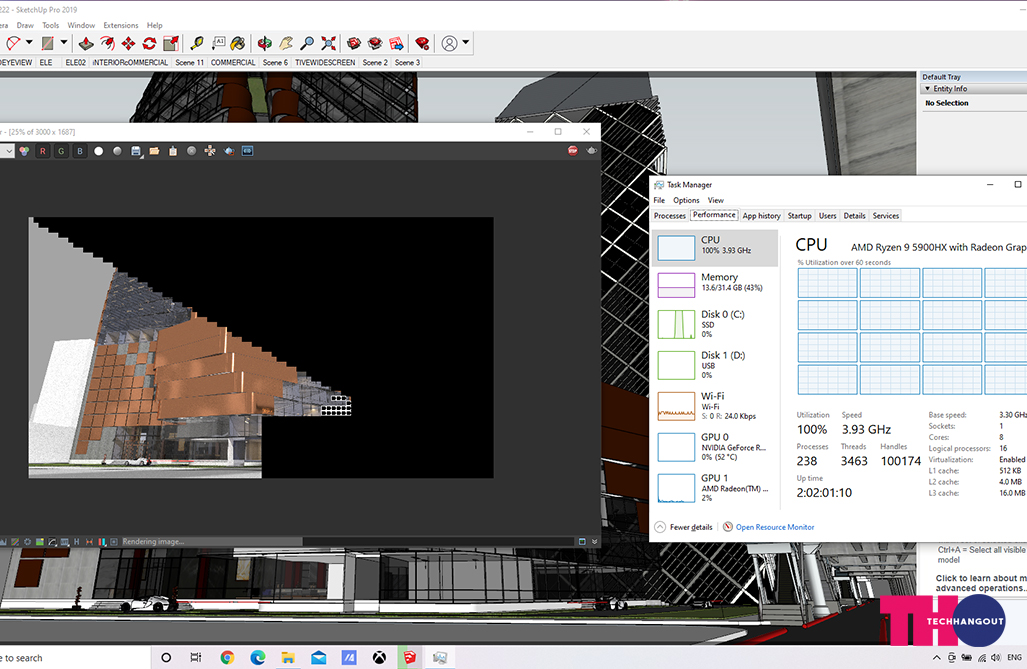Select the Arc drawing tool

pyautogui.click(x=12, y=44)
